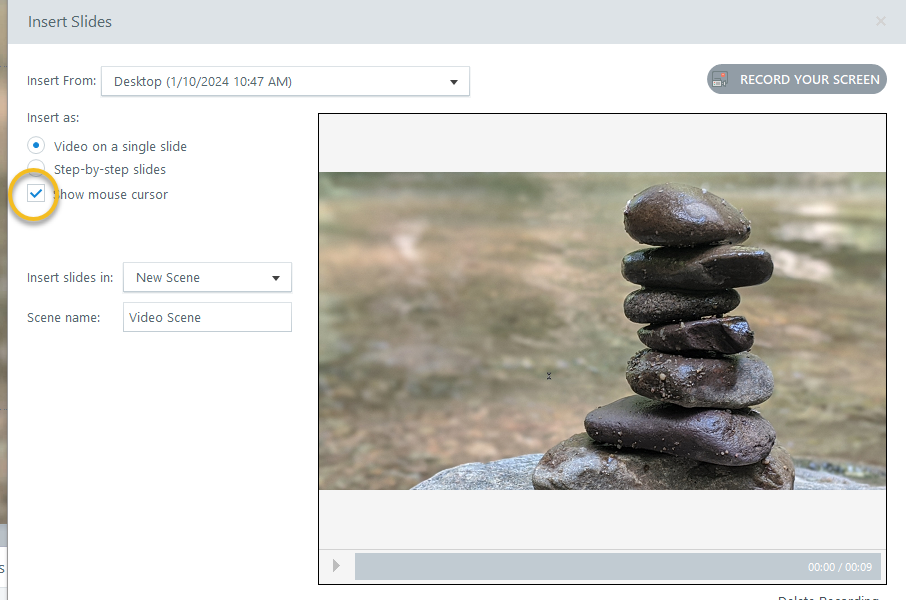This screenshot has height=600, width=906.
Task: Click the play button under the preview
Action: (x=336, y=566)
